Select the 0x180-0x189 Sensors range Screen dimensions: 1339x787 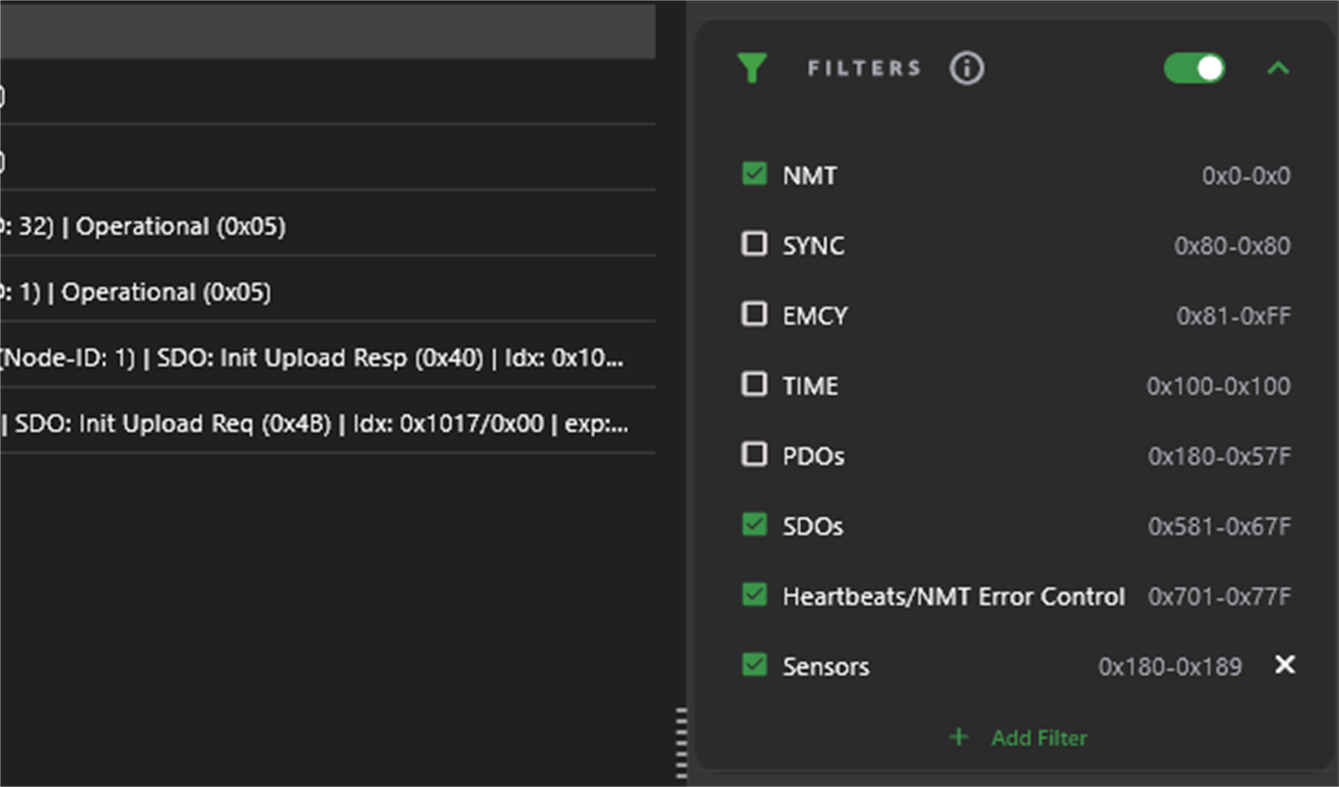click(x=1170, y=667)
